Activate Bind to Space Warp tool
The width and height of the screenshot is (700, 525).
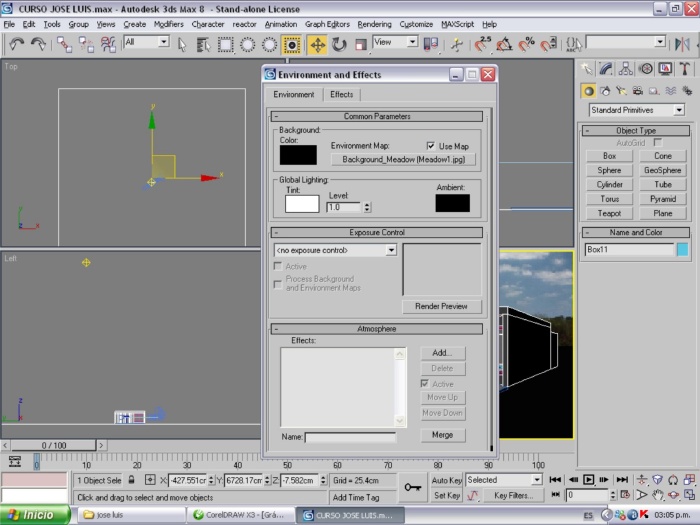(x=108, y=44)
